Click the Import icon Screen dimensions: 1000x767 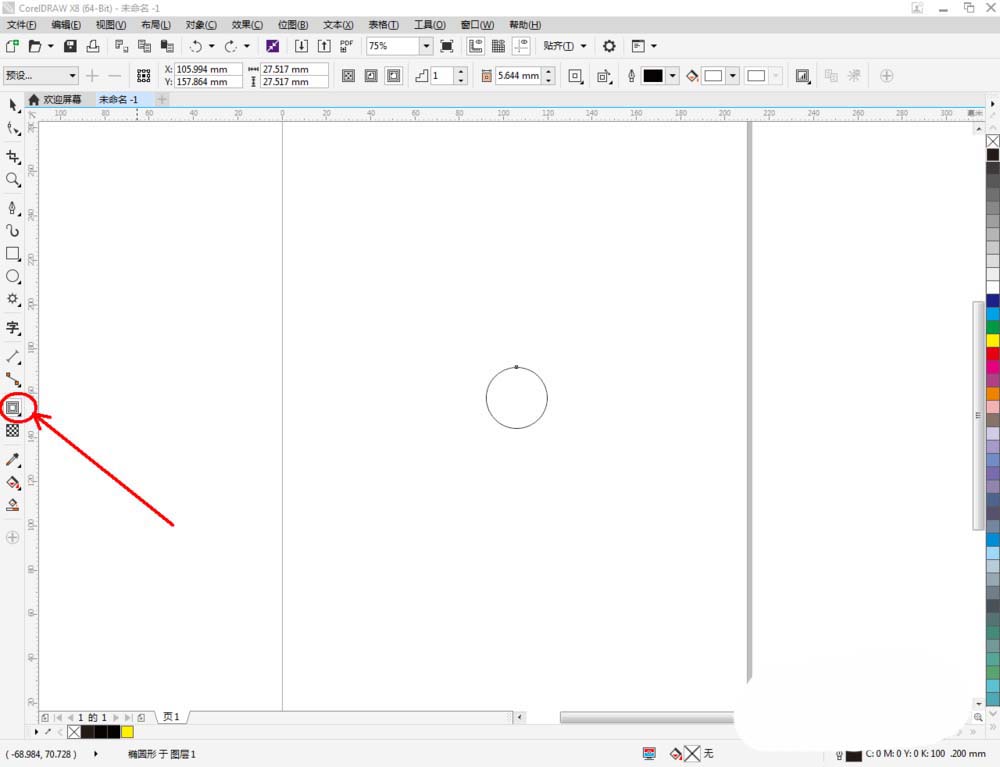point(301,46)
